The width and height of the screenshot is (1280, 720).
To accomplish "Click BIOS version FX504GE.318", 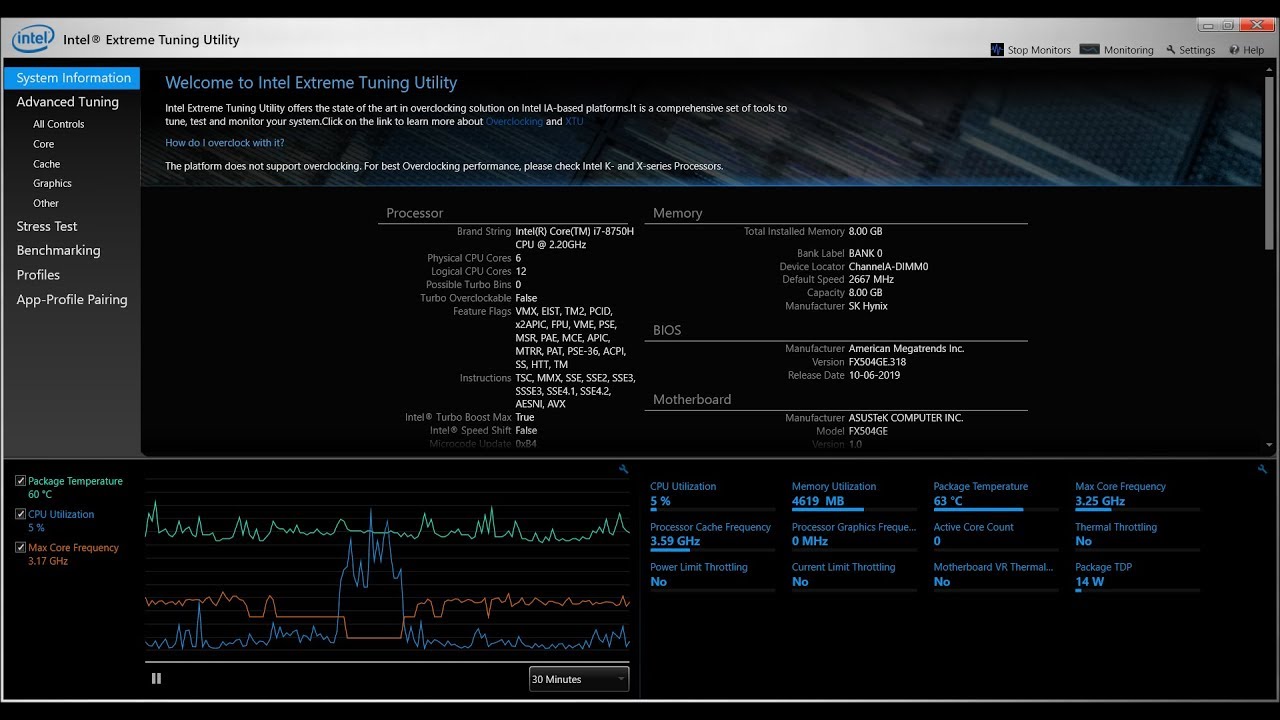I will pos(877,362).
